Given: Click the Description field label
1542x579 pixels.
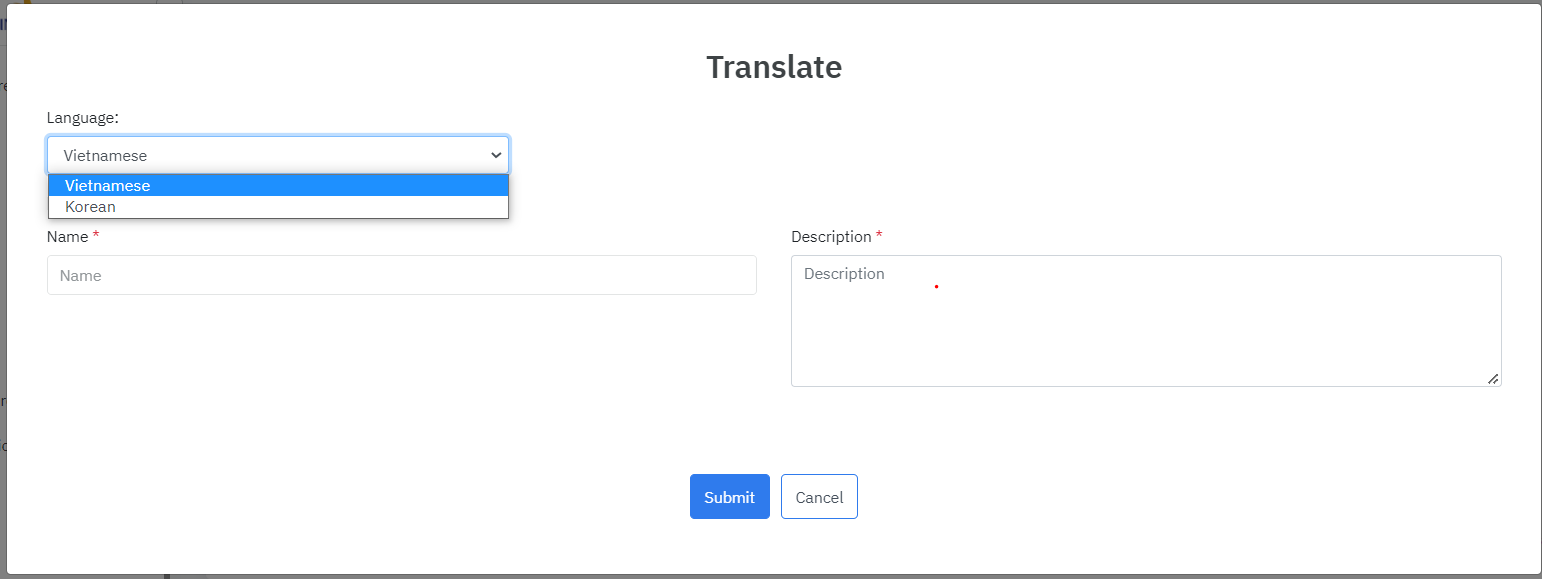Looking at the screenshot, I should (831, 237).
